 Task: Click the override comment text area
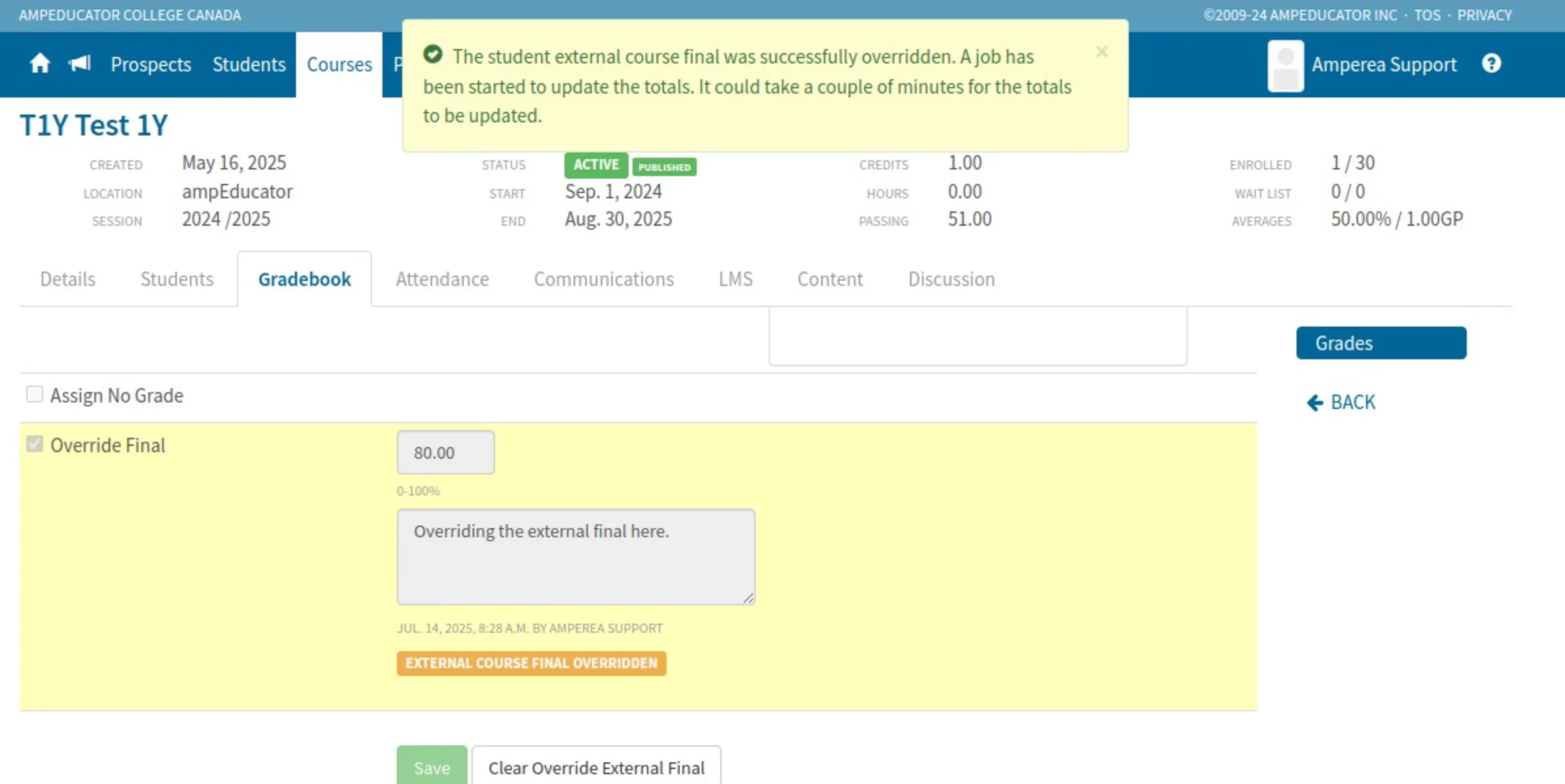tap(576, 557)
